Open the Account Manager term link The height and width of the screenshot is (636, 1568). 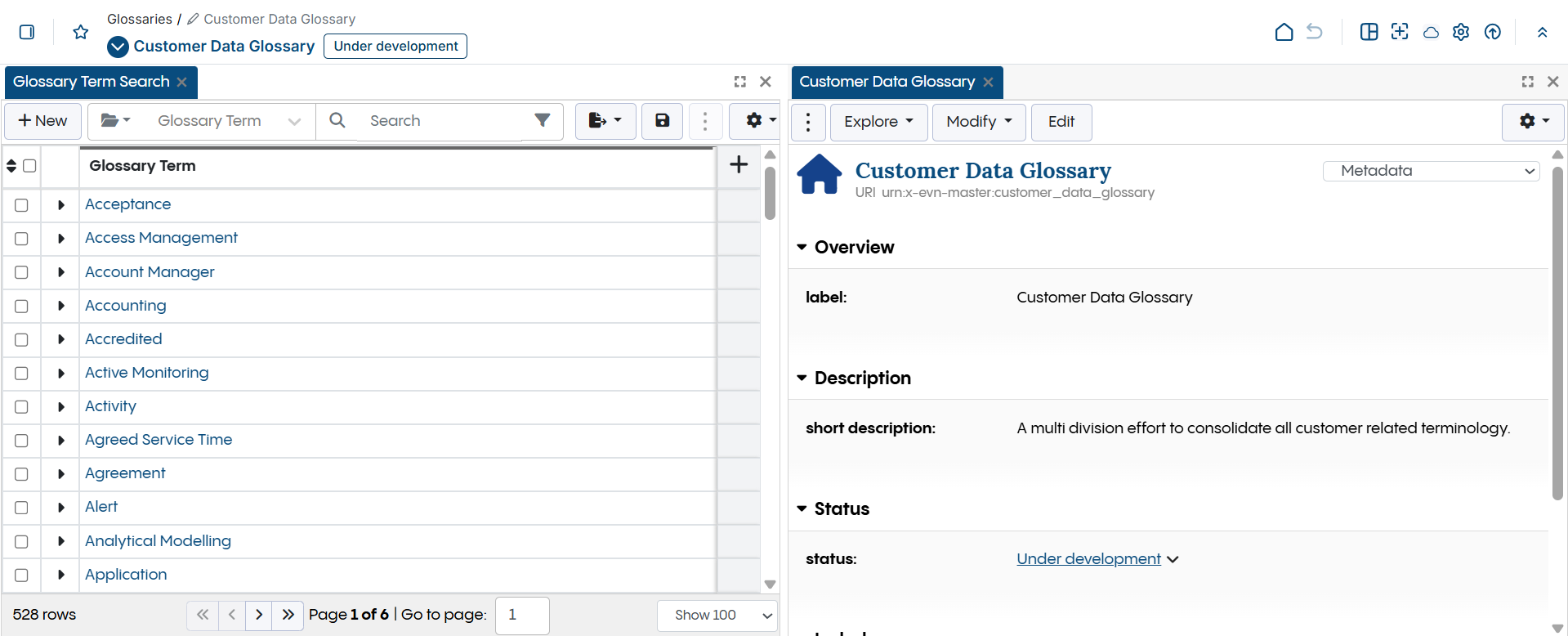(150, 272)
